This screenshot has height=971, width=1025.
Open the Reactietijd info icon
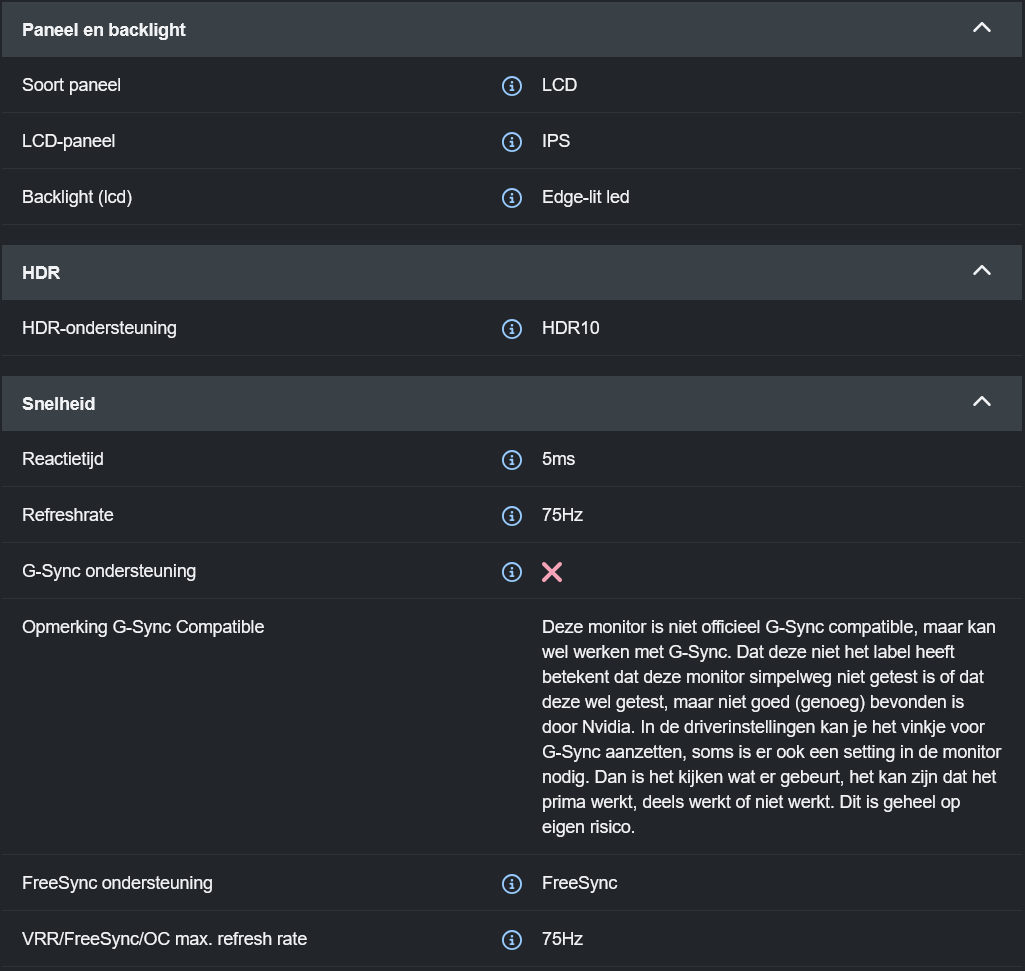coord(511,460)
